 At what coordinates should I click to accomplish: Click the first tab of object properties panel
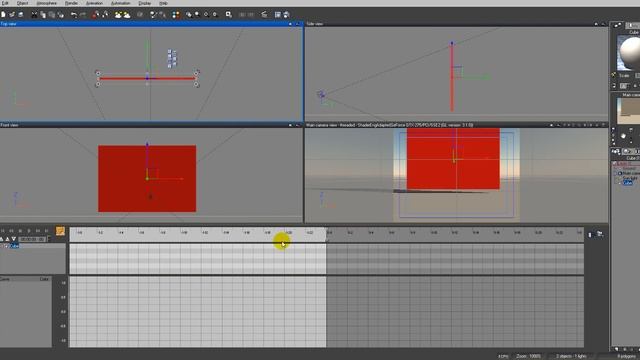[x=618, y=25]
